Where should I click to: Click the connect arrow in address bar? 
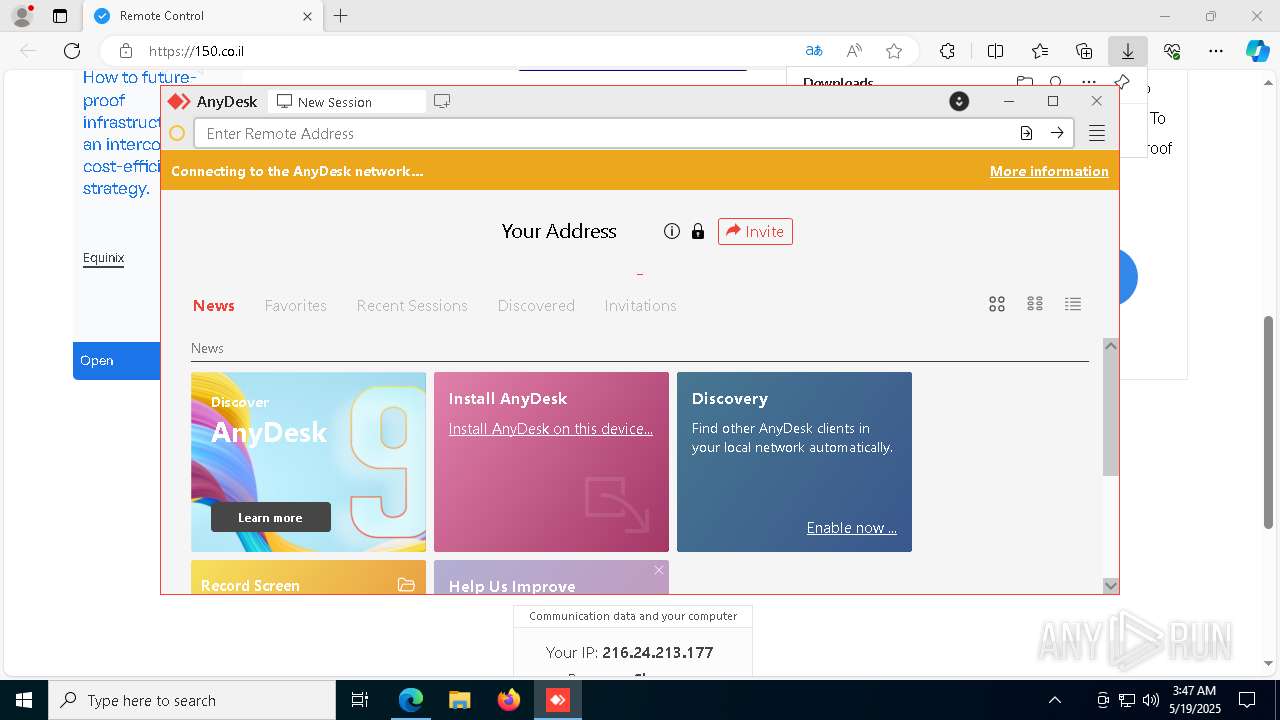(1057, 133)
